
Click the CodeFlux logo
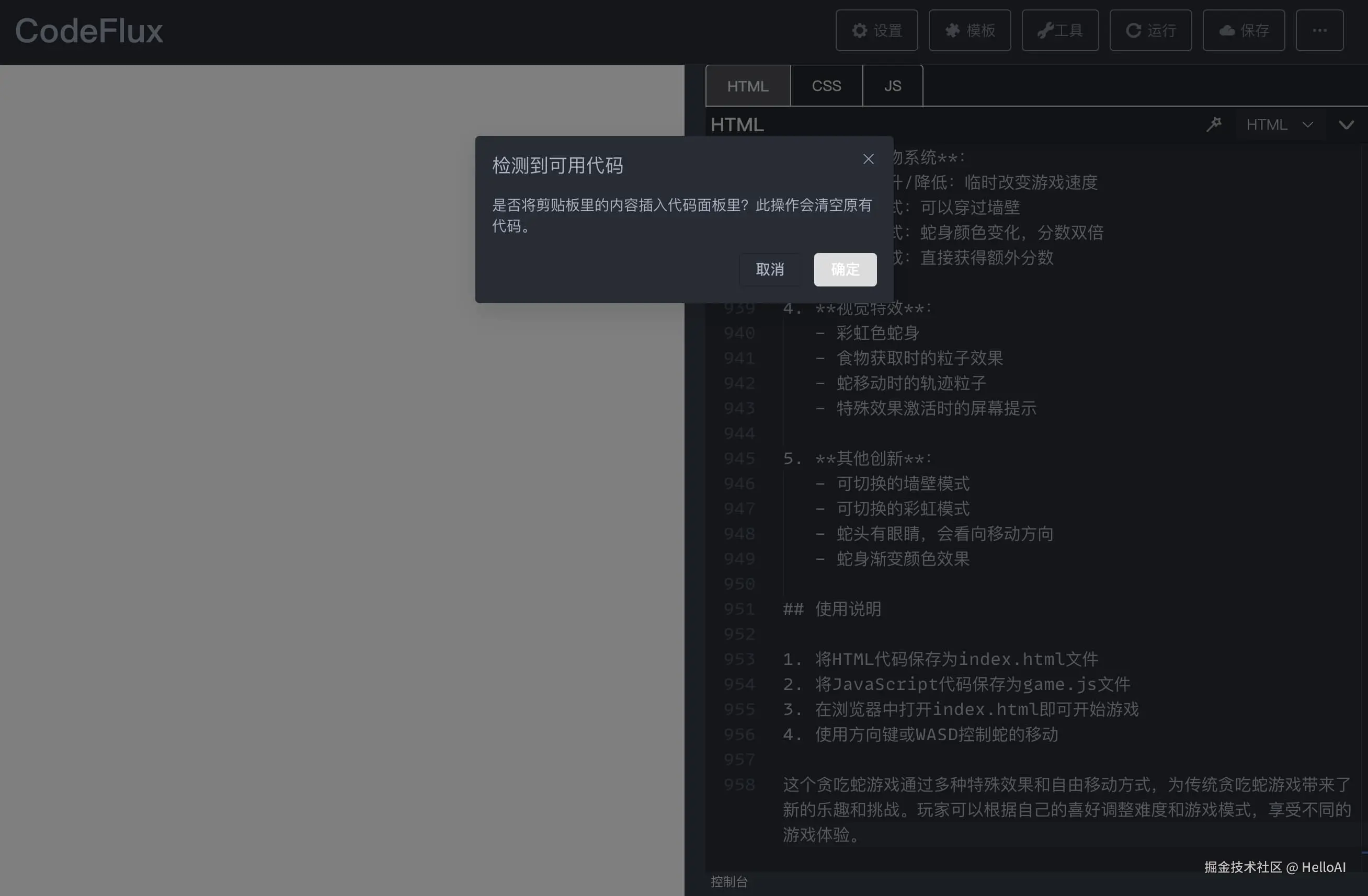88,31
